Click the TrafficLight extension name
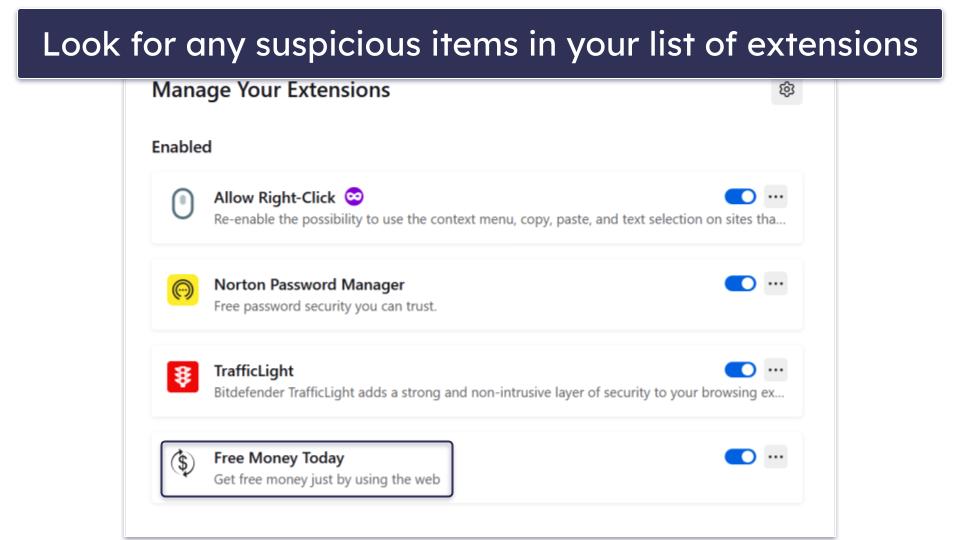Image resolution: width=960 pixels, height=540 pixels. pyautogui.click(x=254, y=371)
